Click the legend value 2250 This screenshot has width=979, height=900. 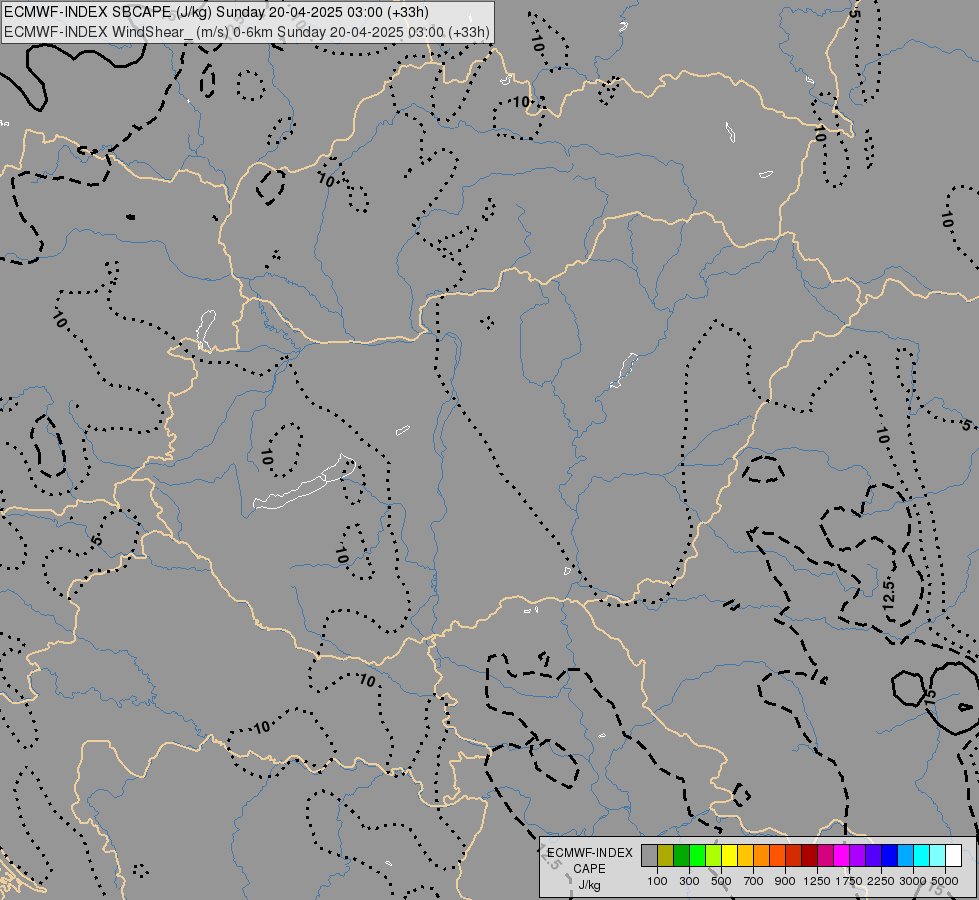click(881, 881)
